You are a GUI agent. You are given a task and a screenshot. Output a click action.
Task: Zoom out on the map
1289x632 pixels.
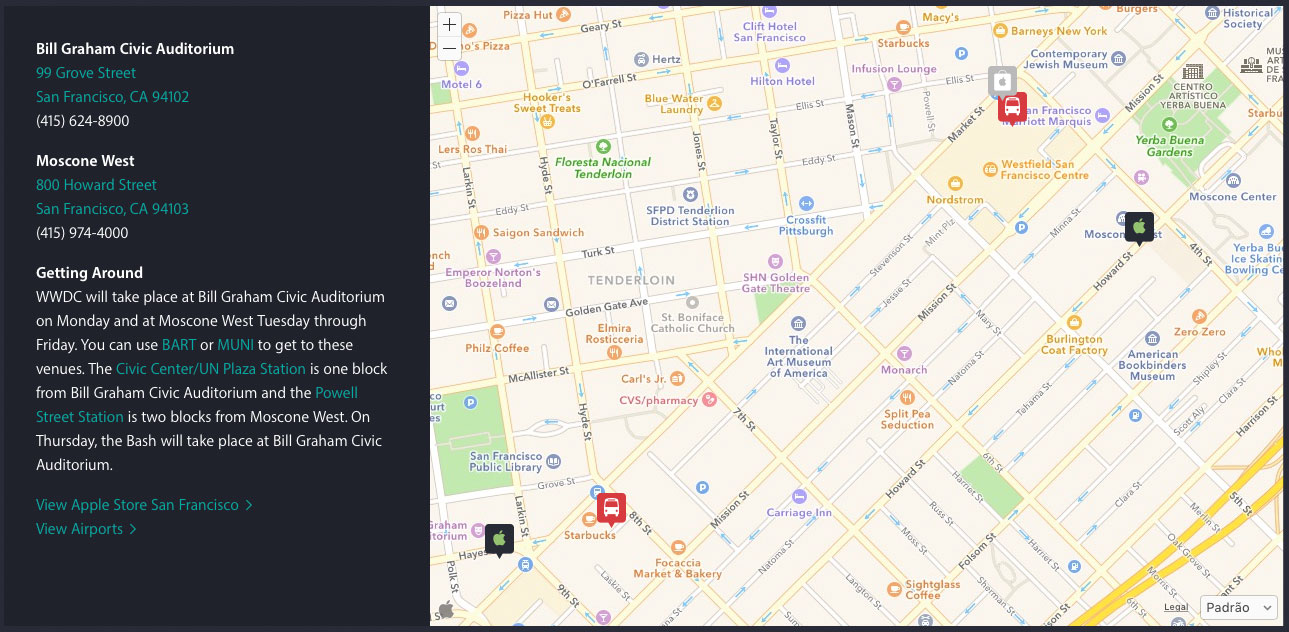click(x=450, y=47)
